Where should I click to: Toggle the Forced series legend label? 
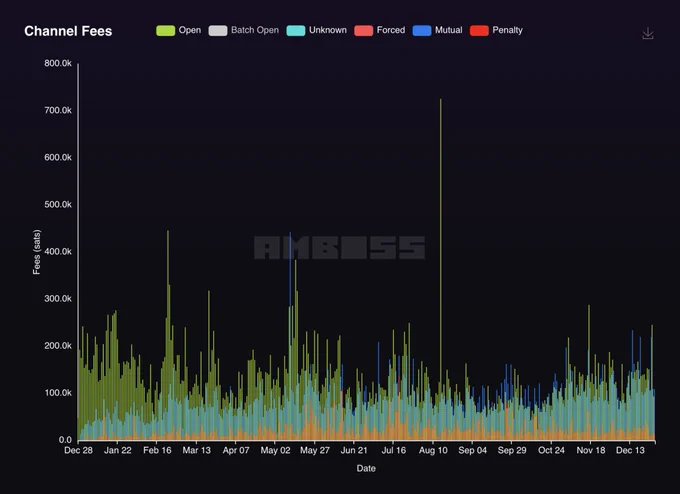pos(390,30)
